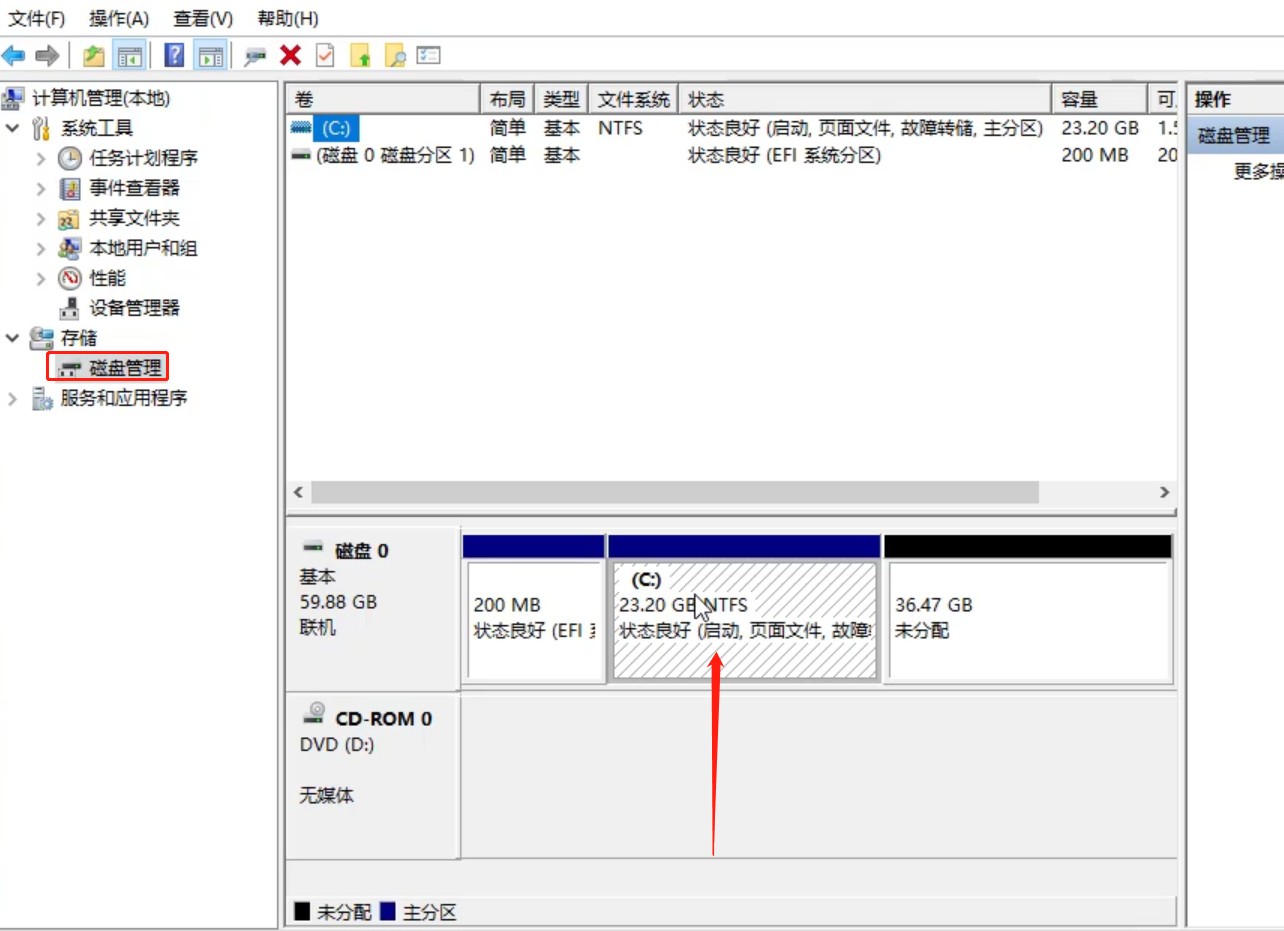Select 服务和应用程序 in the tree
Viewport: 1284px width, 931px height.
click(x=123, y=398)
